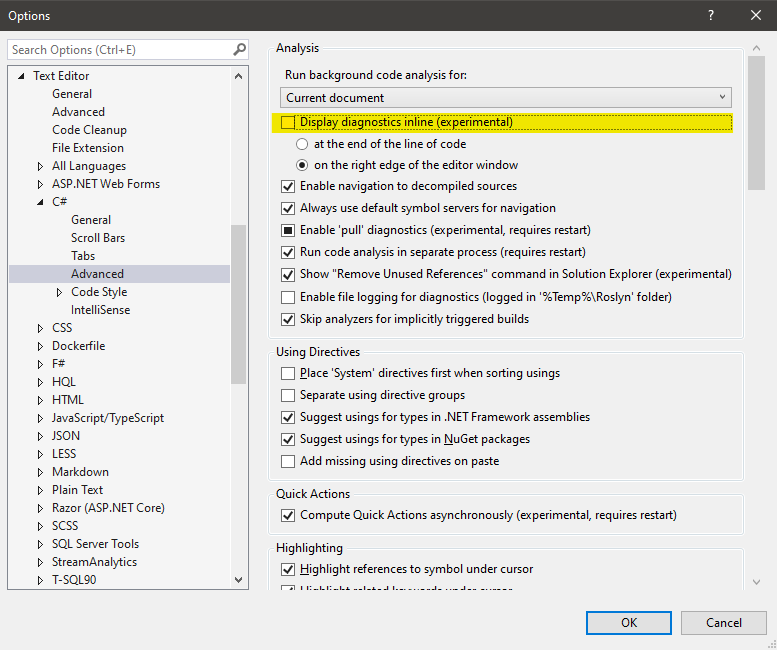The image size is (777, 650).
Task: Toggle Suggest usings for NuGet packages
Action: [x=288, y=439]
